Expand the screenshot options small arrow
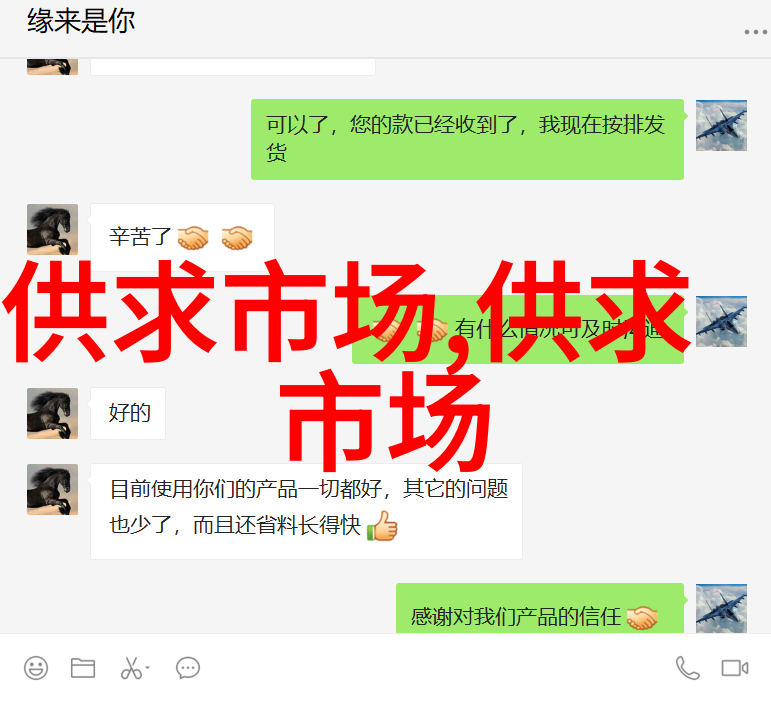Image resolution: width=771 pixels, height=707 pixels. [147, 668]
